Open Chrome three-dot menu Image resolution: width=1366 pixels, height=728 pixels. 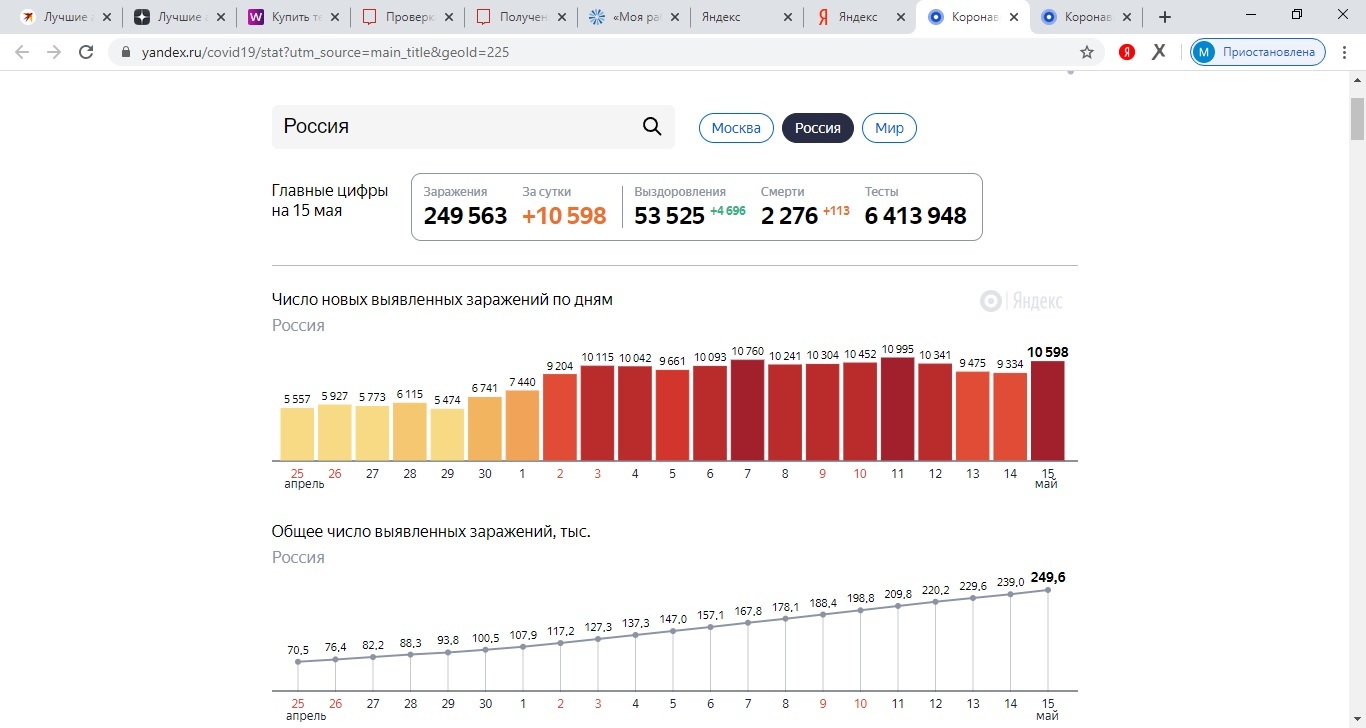(1346, 52)
